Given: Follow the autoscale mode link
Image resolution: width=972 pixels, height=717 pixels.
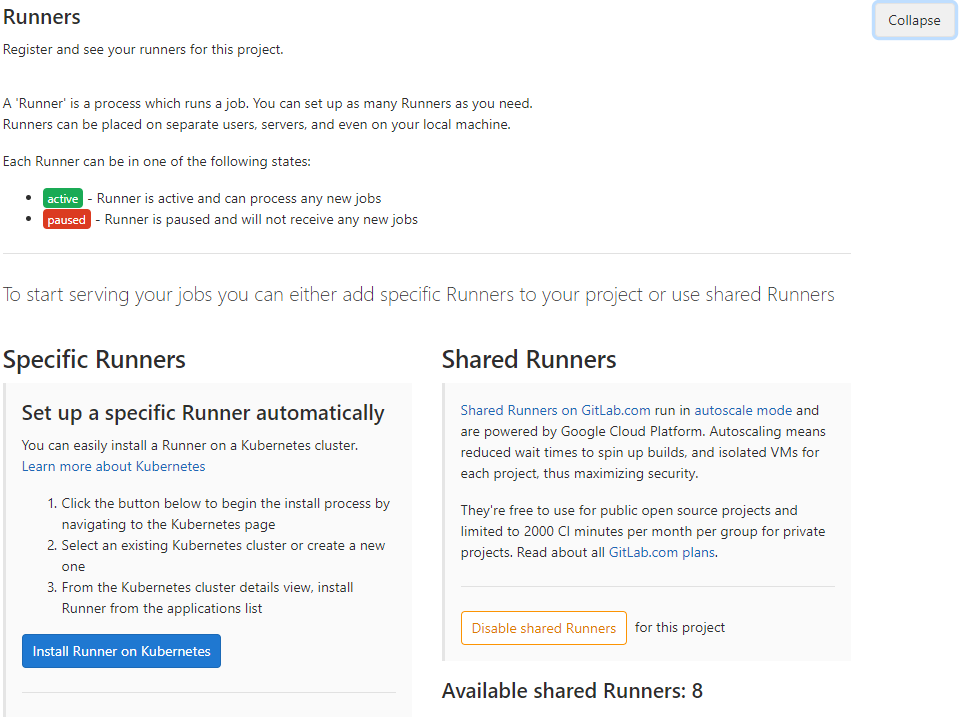Looking at the screenshot, I should [x=743, y=410].
